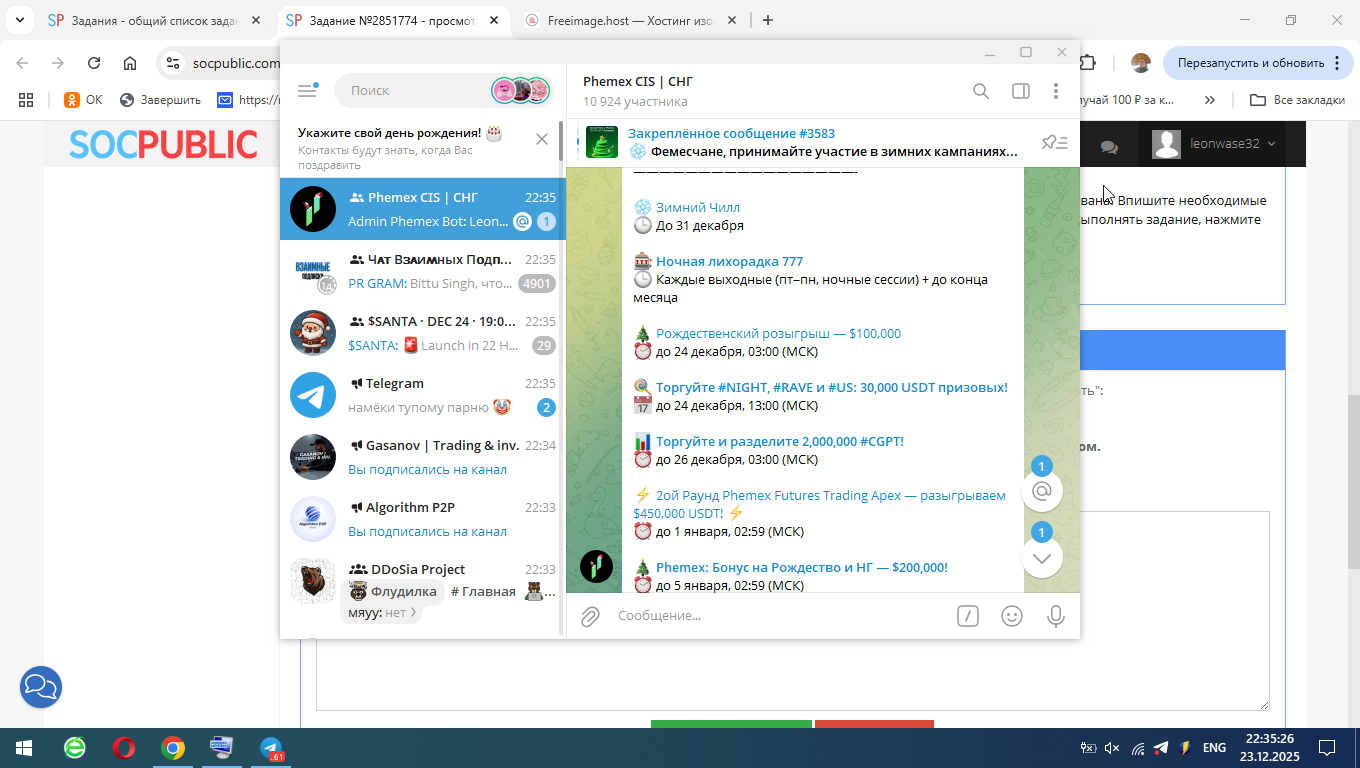The image size is (1360, 768).
Task: Select the Флудилка topic chip
Action: [395, 591]
